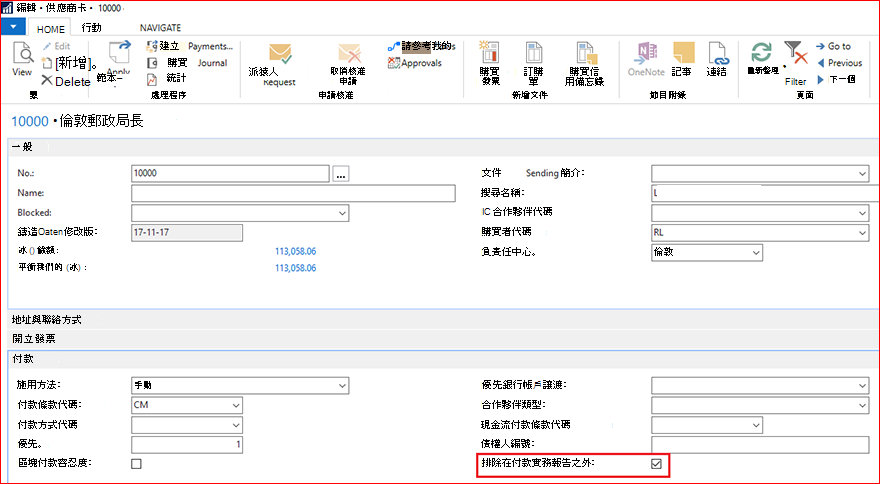Switch to HOME ribbon tab
The image size is (880, 484).
coord(51,29)
